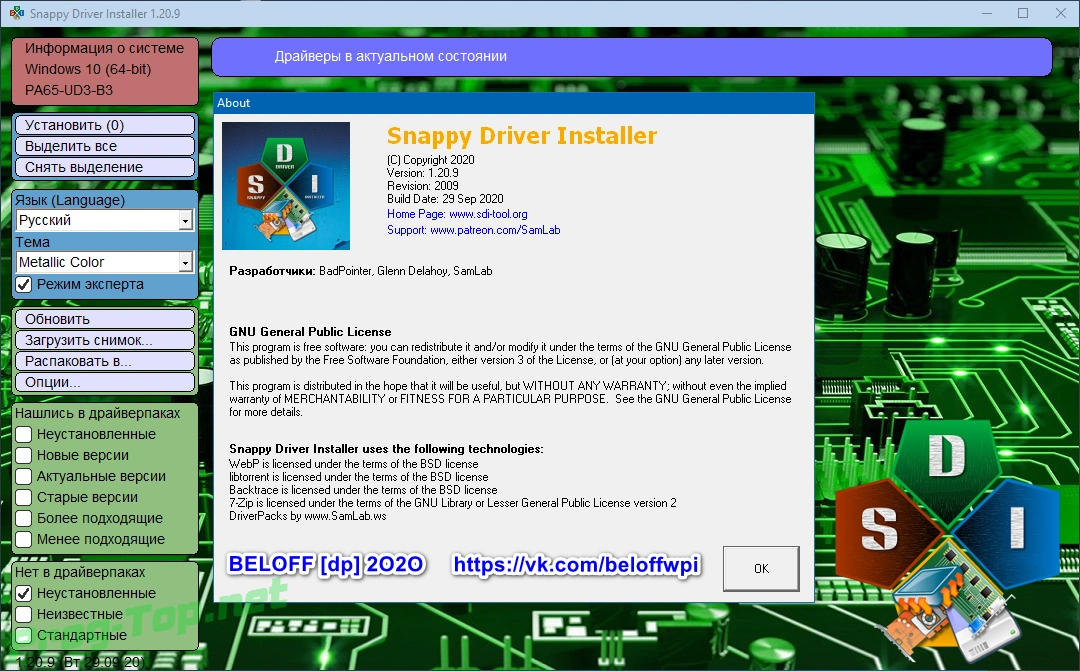
Task: Uncheck Неустановленные under Нет в драйверпаках
Action: (x=24, y=593)
